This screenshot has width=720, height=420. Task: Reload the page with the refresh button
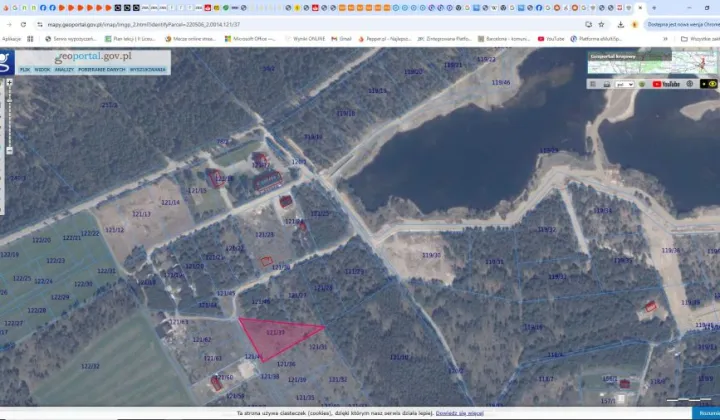click(x=23, y=24)
